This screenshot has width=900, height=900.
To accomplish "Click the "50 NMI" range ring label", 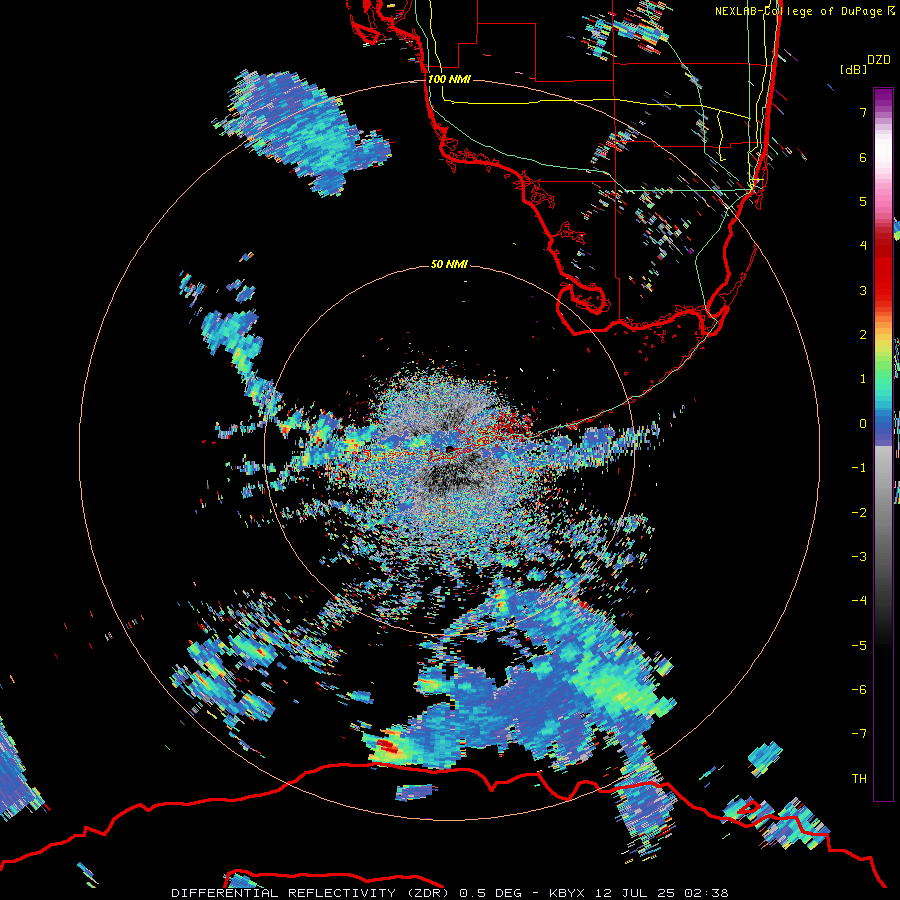I will [449, 264].
